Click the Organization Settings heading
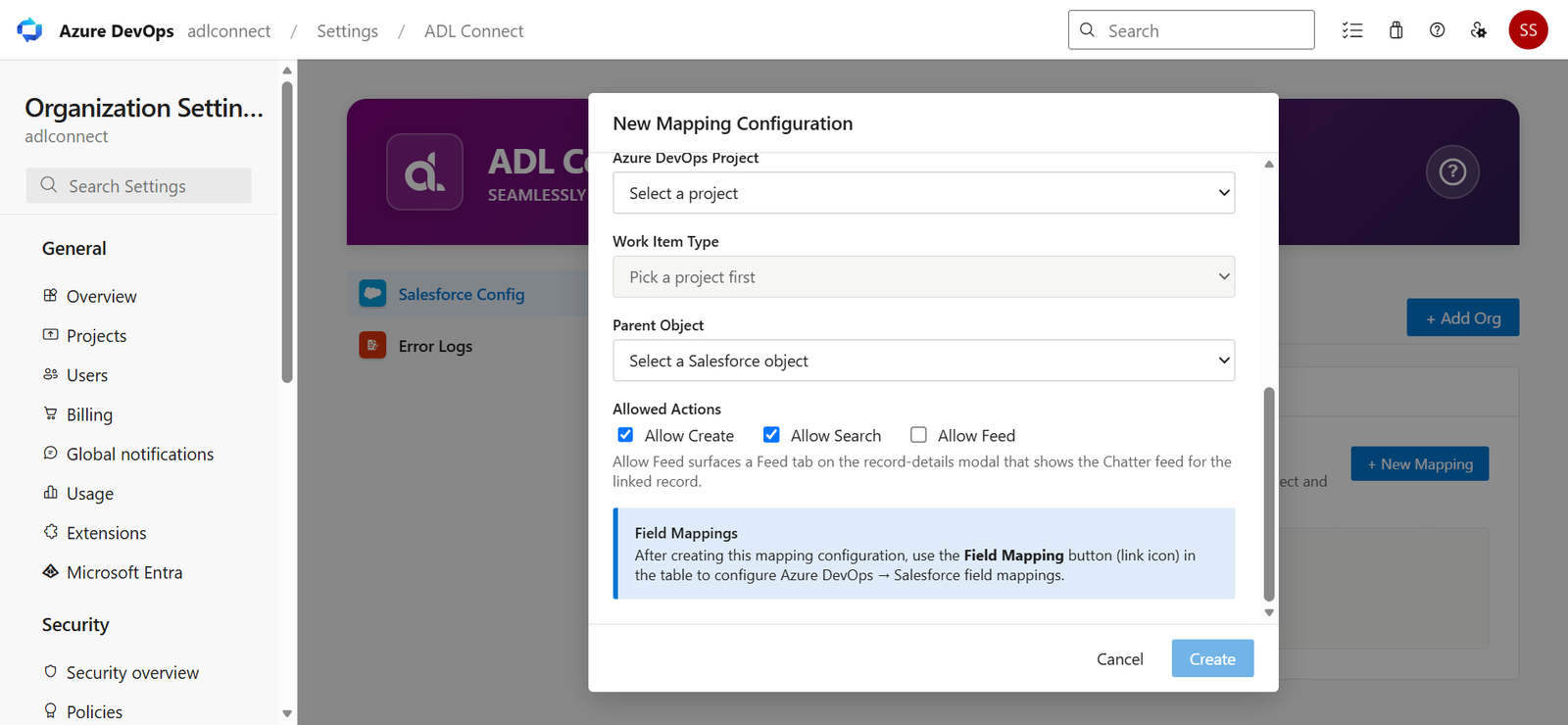The image size is (1568, 725). point(144,107)
